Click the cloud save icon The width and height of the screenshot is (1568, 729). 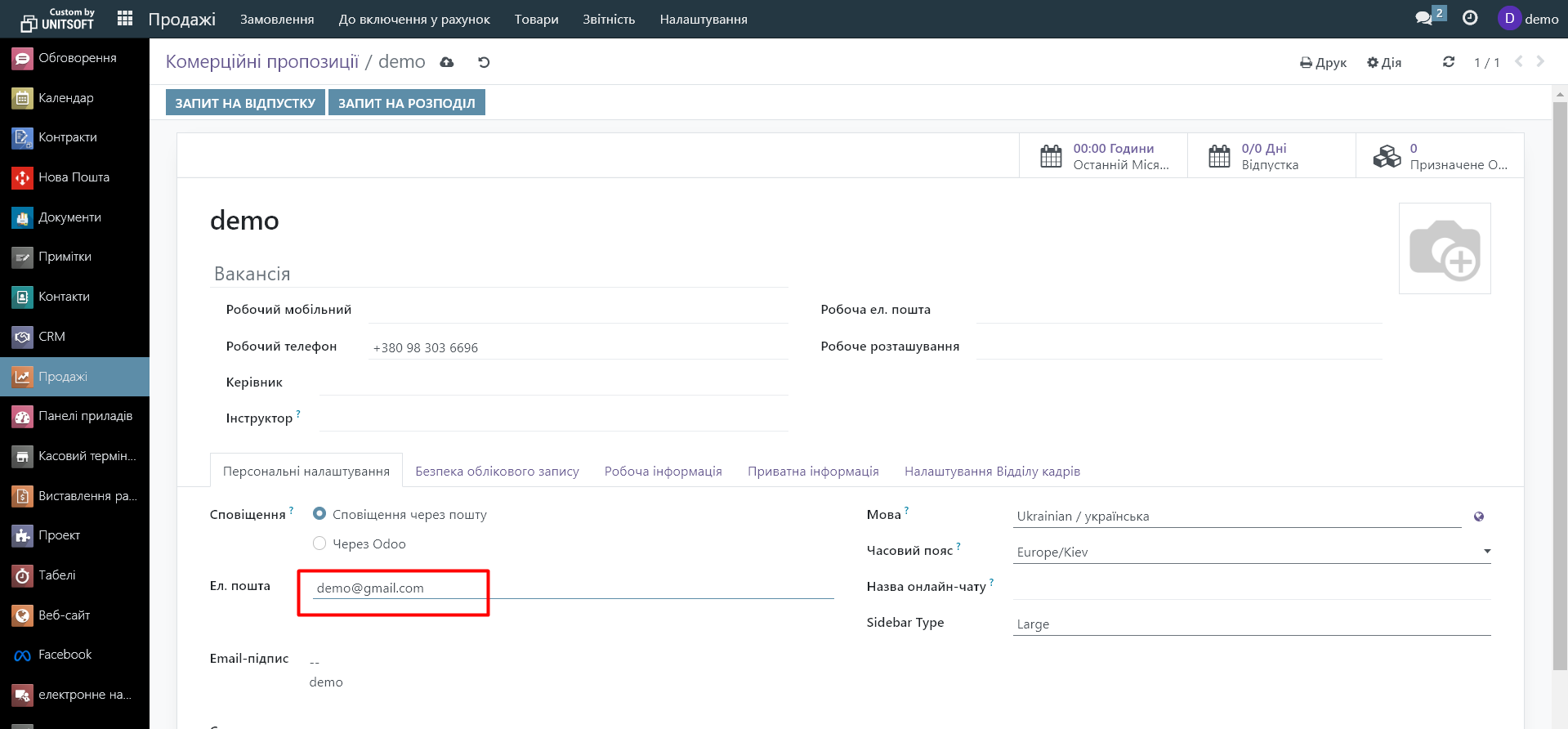[x=447, y=62]
